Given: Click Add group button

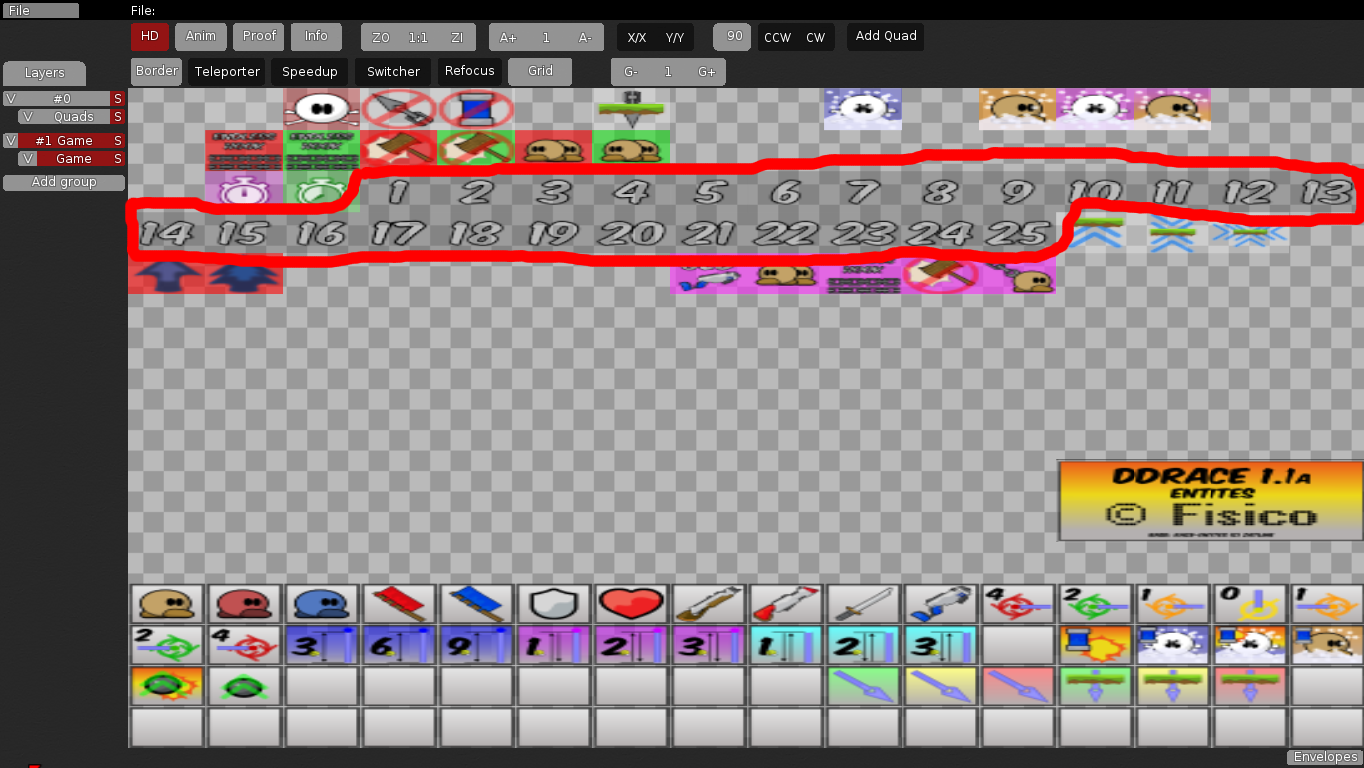Looking at the screenshot, I should [x=64, y=182].
